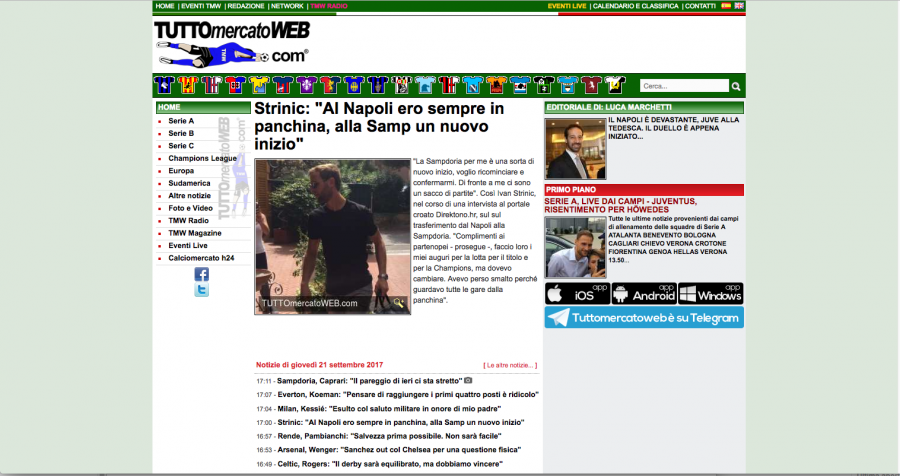Open the Höwedes primo piano thumbnail
Image resolution: width=900 pixels, height=476 pixels.
pos(575,247)
